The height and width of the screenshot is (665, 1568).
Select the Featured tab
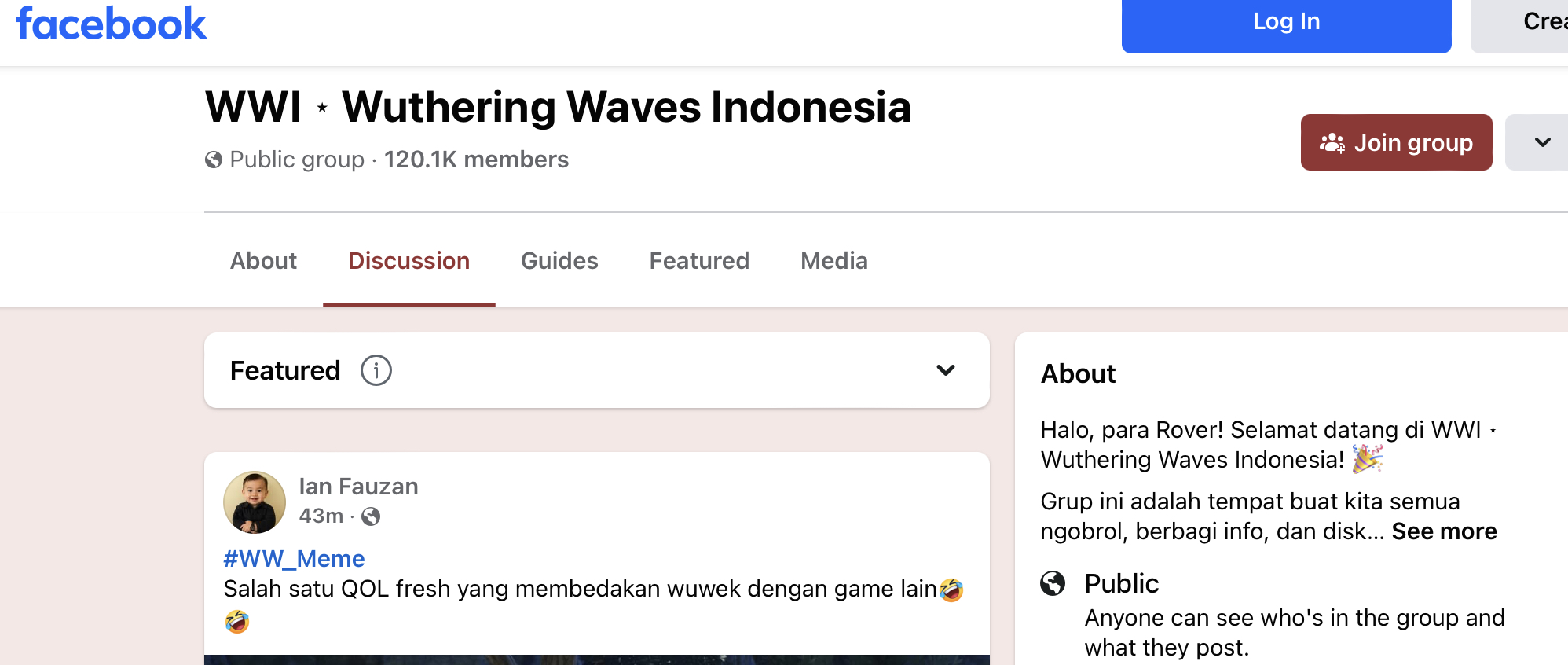[x=699, y=261]
